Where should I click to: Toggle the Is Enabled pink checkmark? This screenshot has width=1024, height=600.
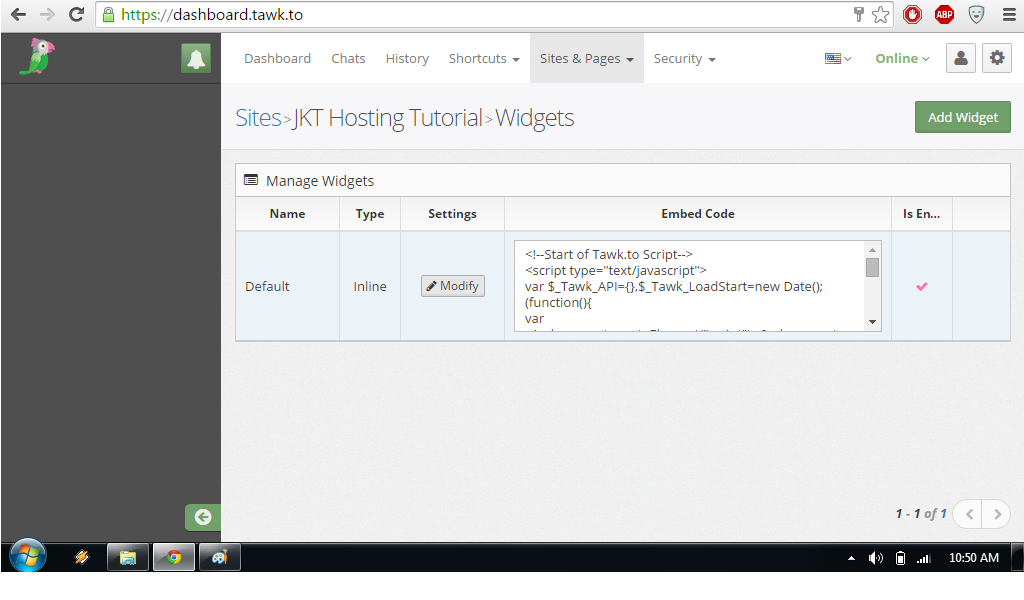coord(921,286)
